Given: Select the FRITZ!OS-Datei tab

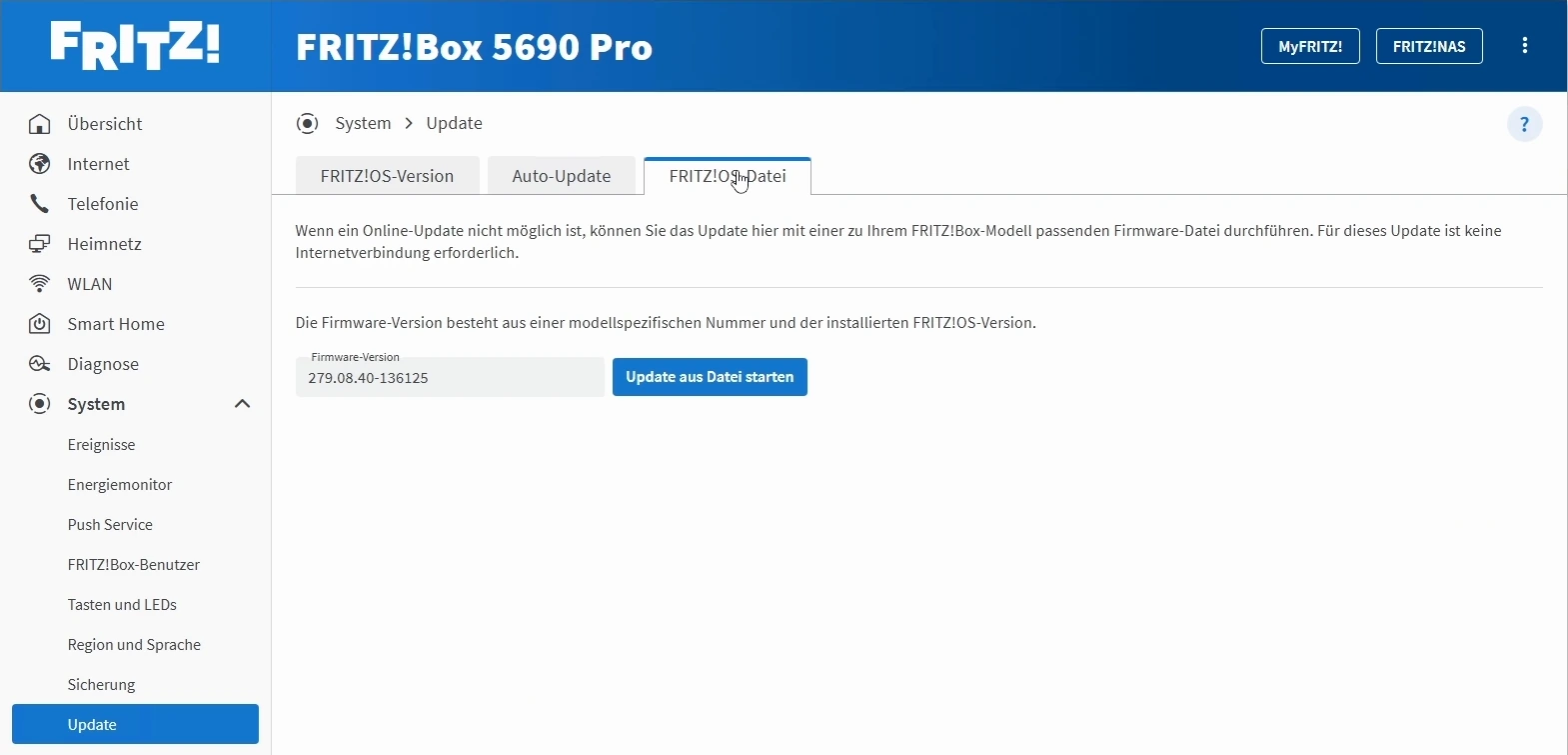Looking at the screenshot, I should coord(728,176).
